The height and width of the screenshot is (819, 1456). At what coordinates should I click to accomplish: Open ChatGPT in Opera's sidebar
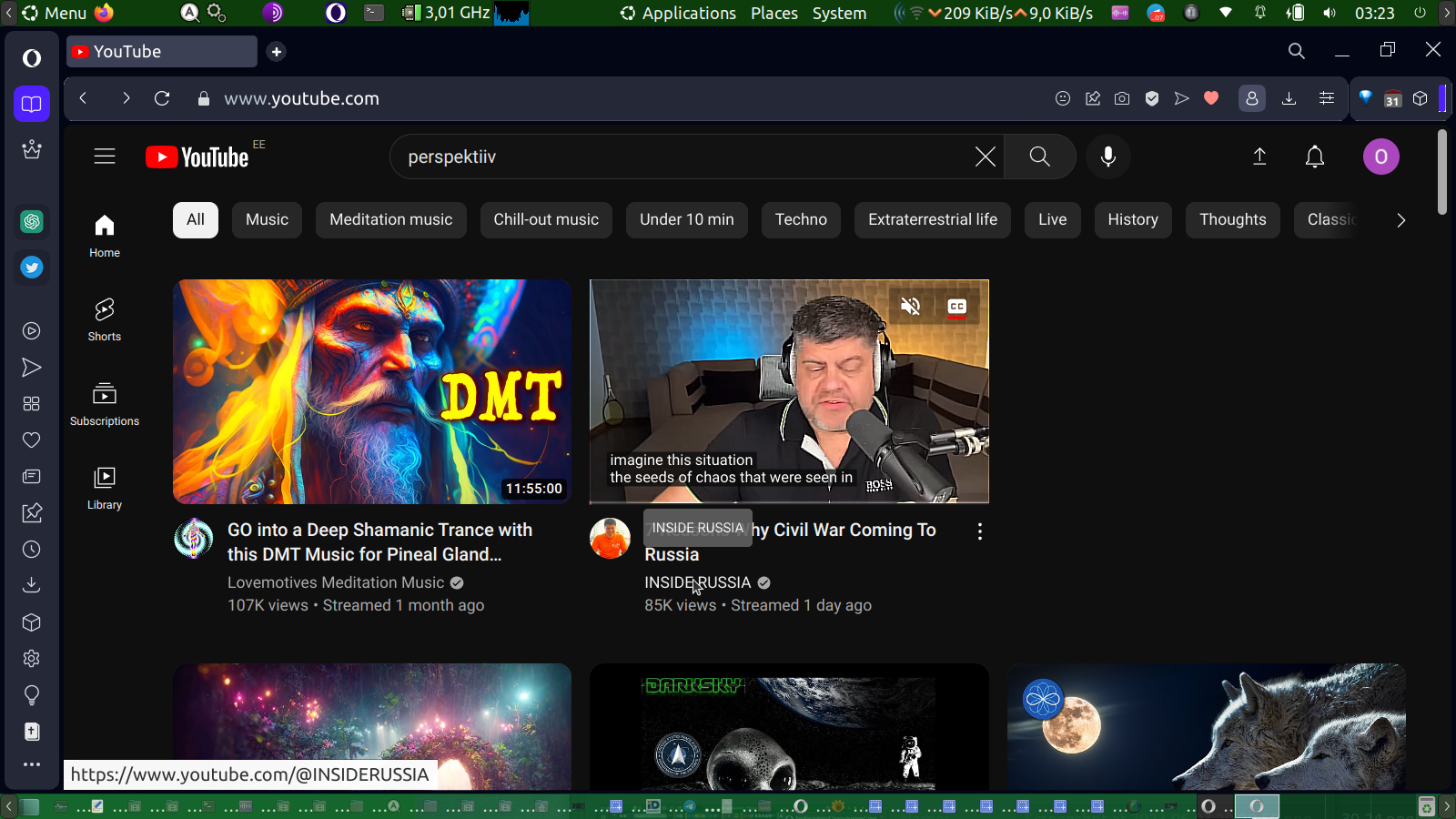click(32, 221)
